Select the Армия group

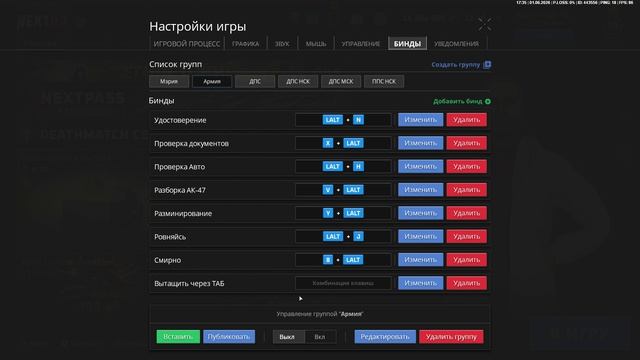click(x=212, y=81)
